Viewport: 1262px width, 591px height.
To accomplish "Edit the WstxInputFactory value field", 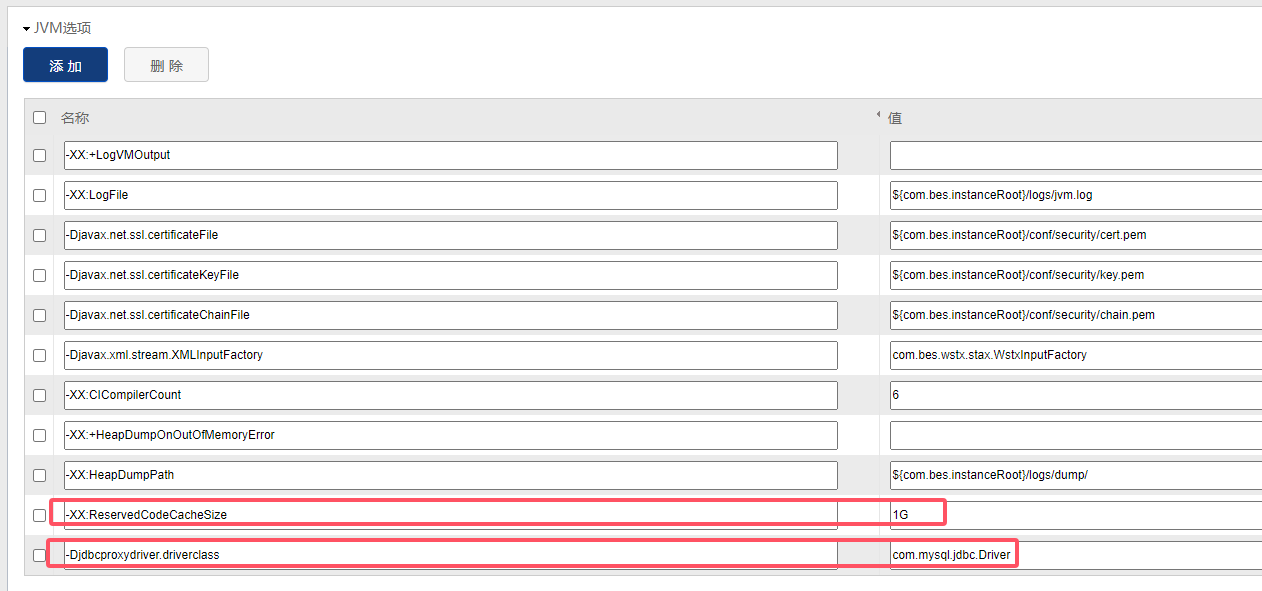I will click(x=1075, y=355).
